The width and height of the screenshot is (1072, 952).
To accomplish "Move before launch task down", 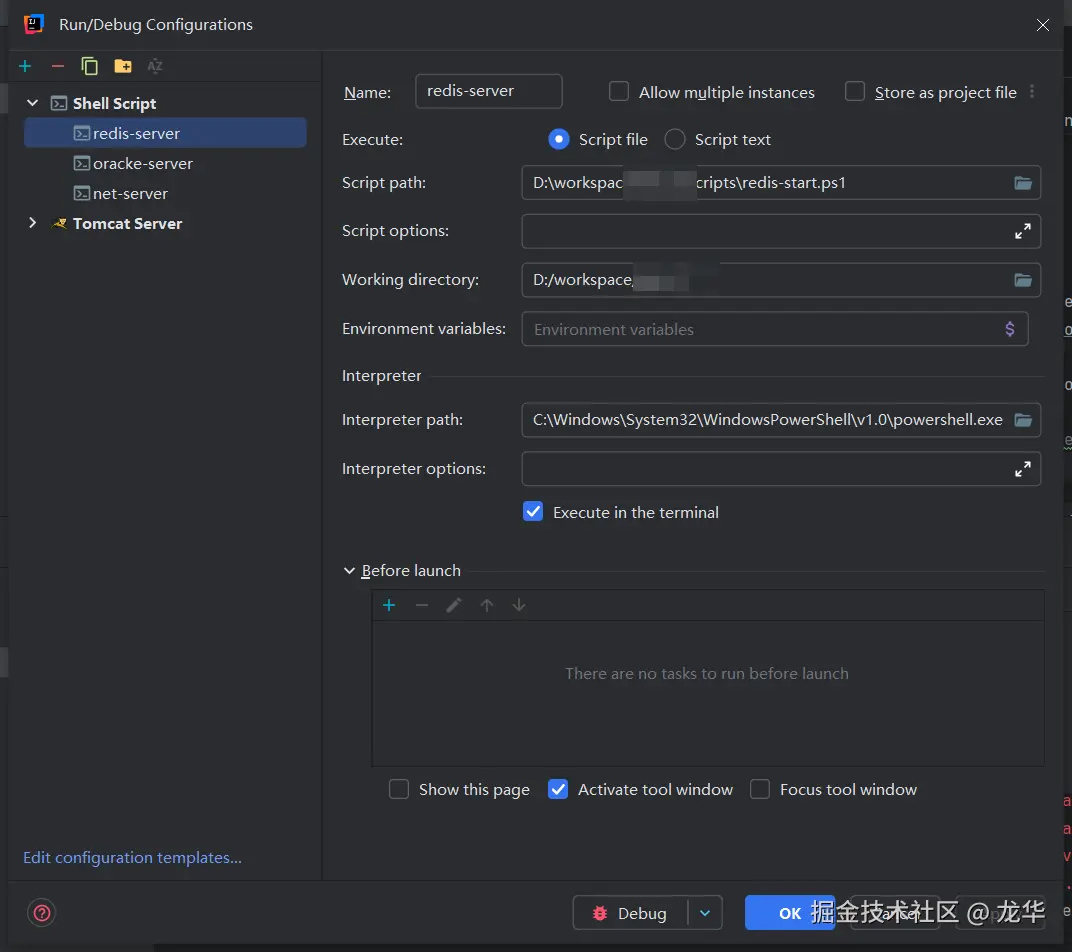I will pyautogui.click(x=519, y=605).
